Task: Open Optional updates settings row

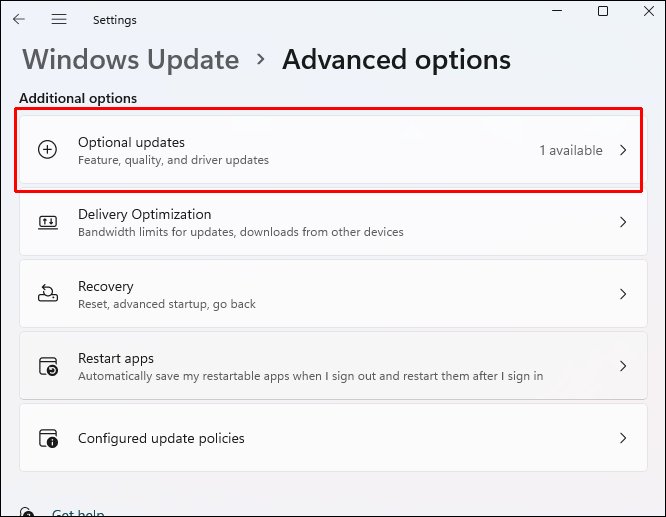Action: tap(300, 150)
